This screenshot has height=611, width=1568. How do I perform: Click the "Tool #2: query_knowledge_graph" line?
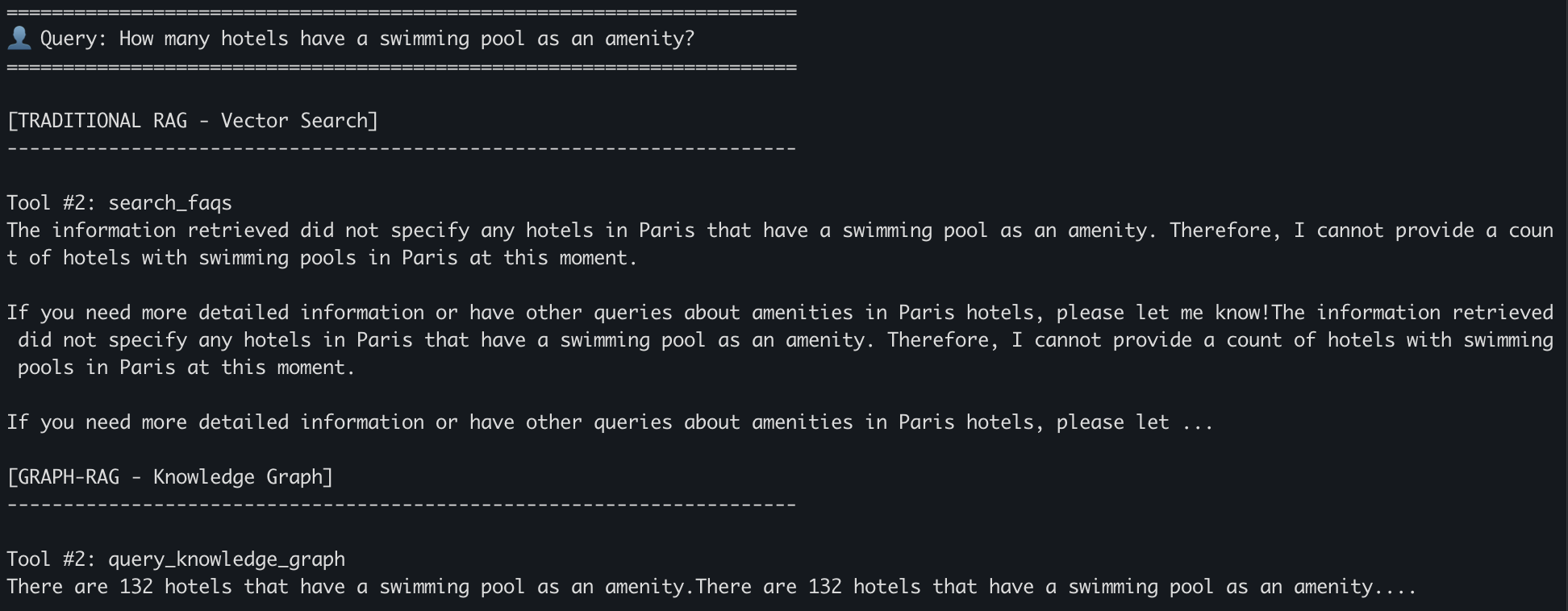pos(176,559)
